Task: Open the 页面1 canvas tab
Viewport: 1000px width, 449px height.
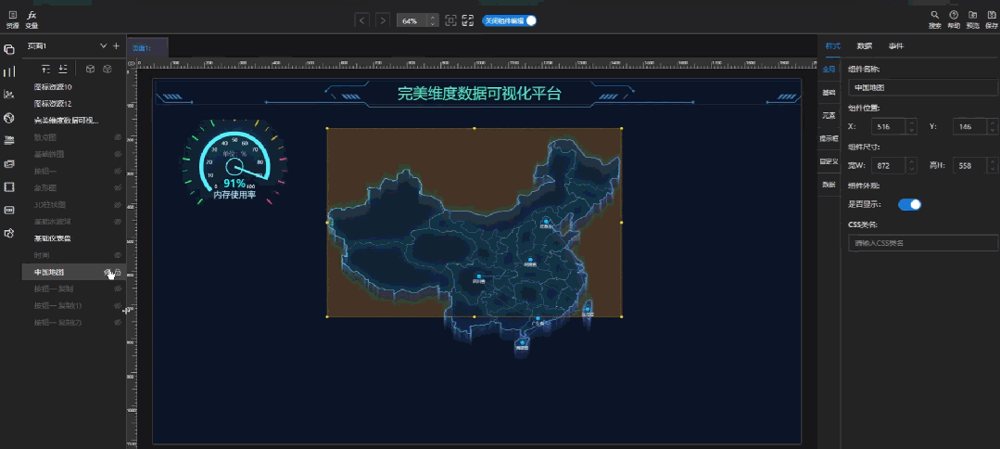Action: [147, 48]
